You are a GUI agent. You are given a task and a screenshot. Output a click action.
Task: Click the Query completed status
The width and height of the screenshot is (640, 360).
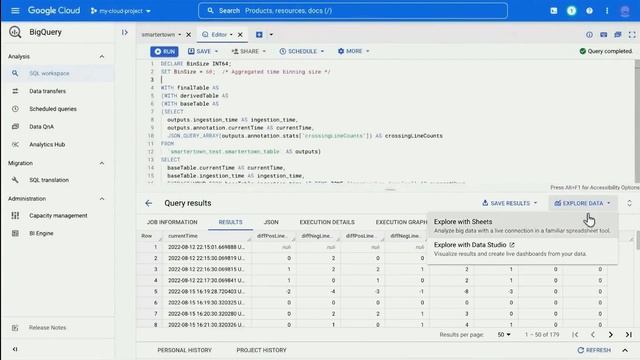606,51
